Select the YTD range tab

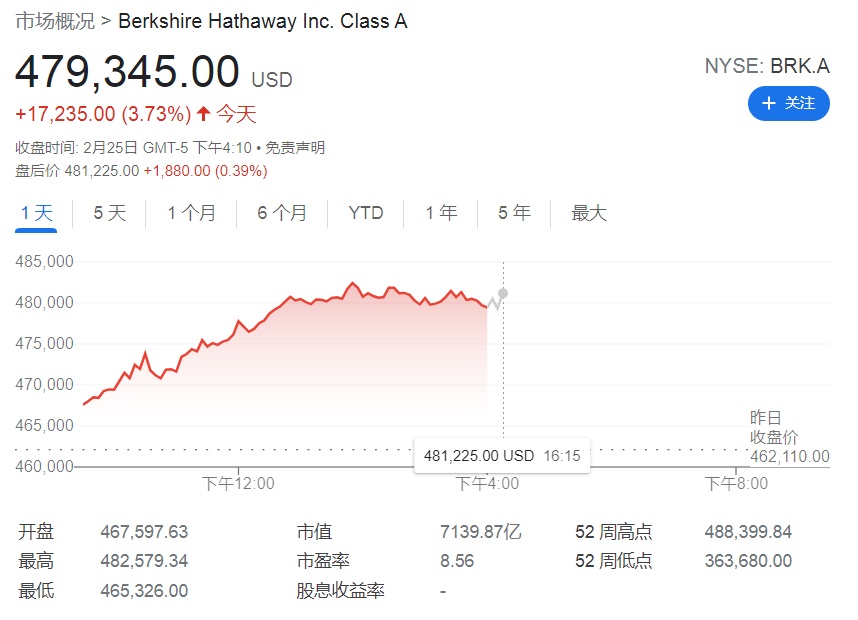tap(366, 213)
